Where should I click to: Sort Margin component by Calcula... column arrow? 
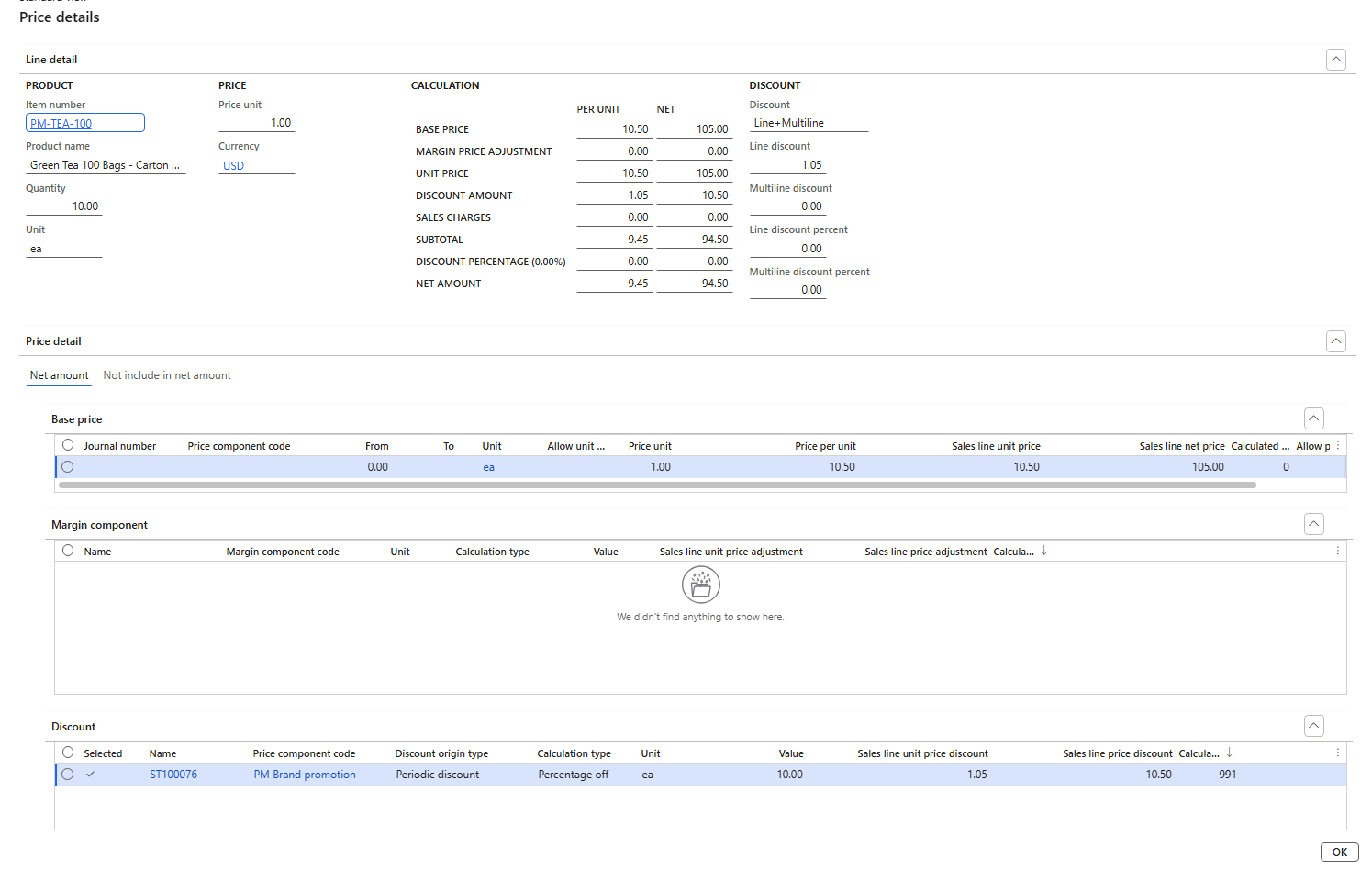pyautogui.click(x=1043, y=551)
